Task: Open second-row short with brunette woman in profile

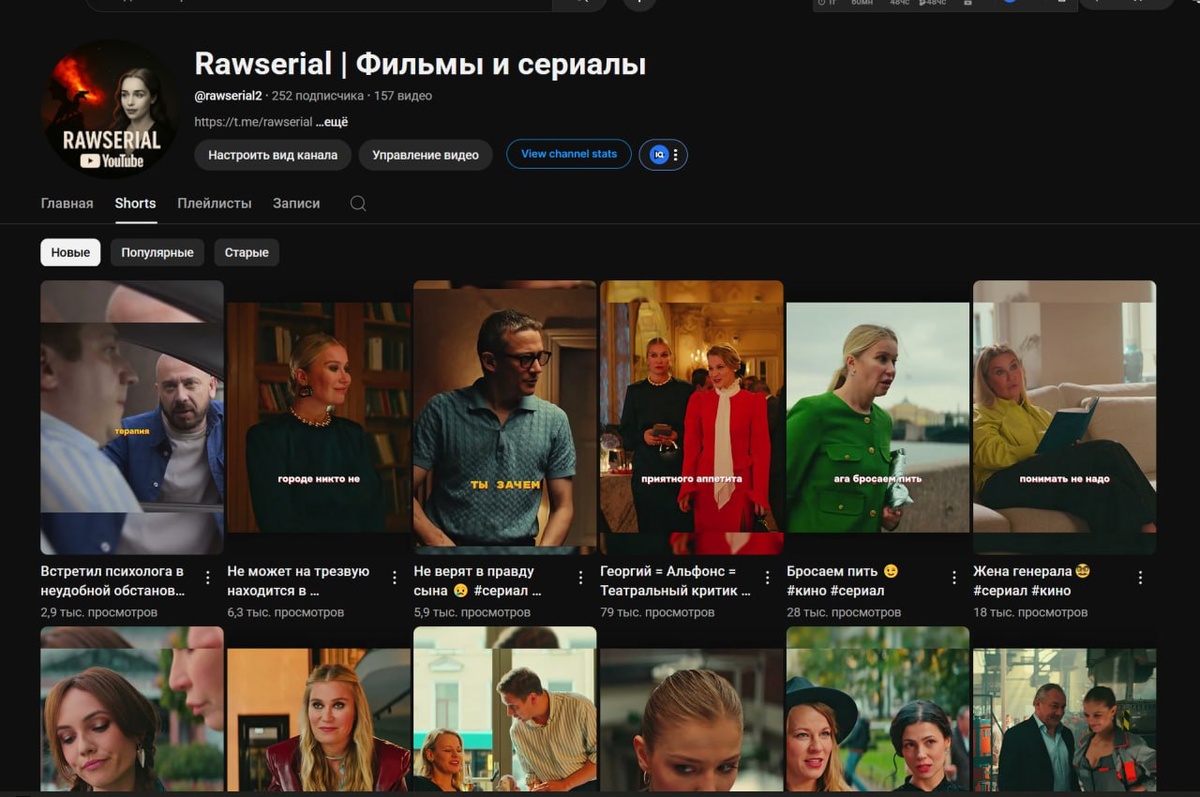Action: point(132,709)
